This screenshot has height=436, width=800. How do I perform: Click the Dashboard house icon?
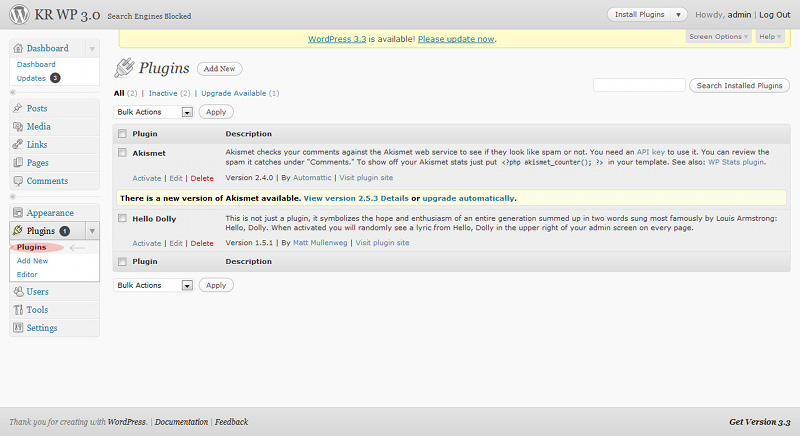coord(18,48)
